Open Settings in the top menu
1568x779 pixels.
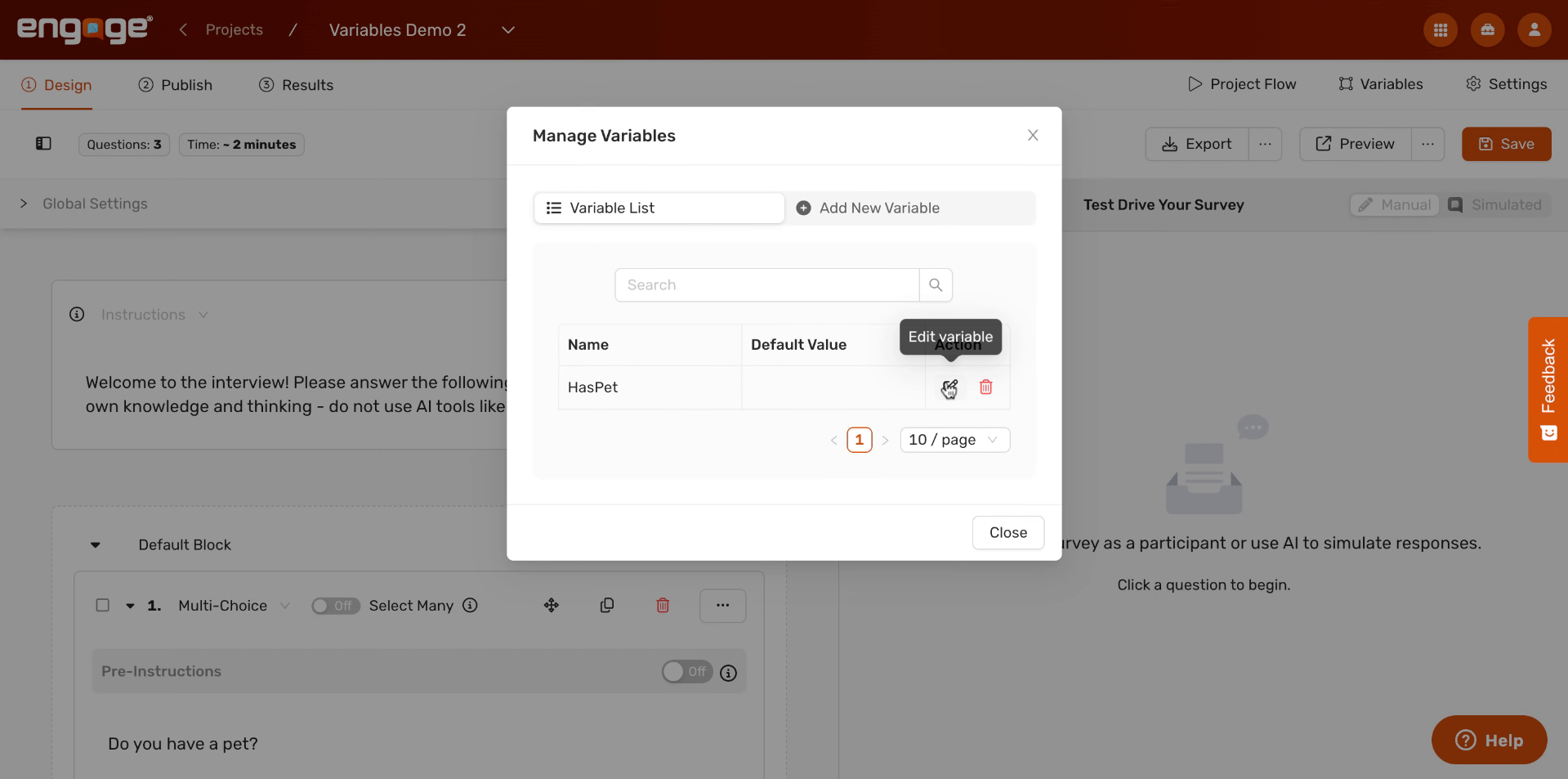point(1507,84)
